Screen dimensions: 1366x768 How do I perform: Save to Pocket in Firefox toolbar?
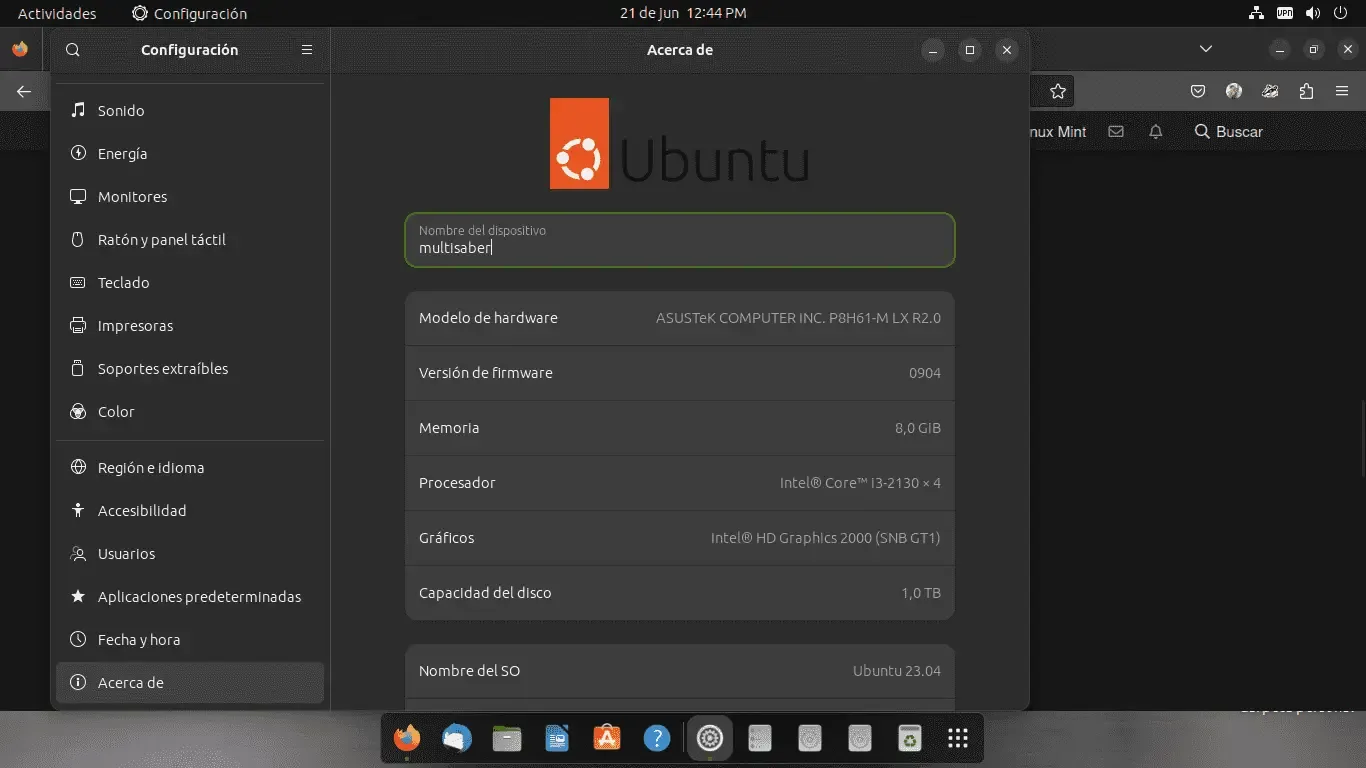pyautogui.click(x=1198, y=91)
